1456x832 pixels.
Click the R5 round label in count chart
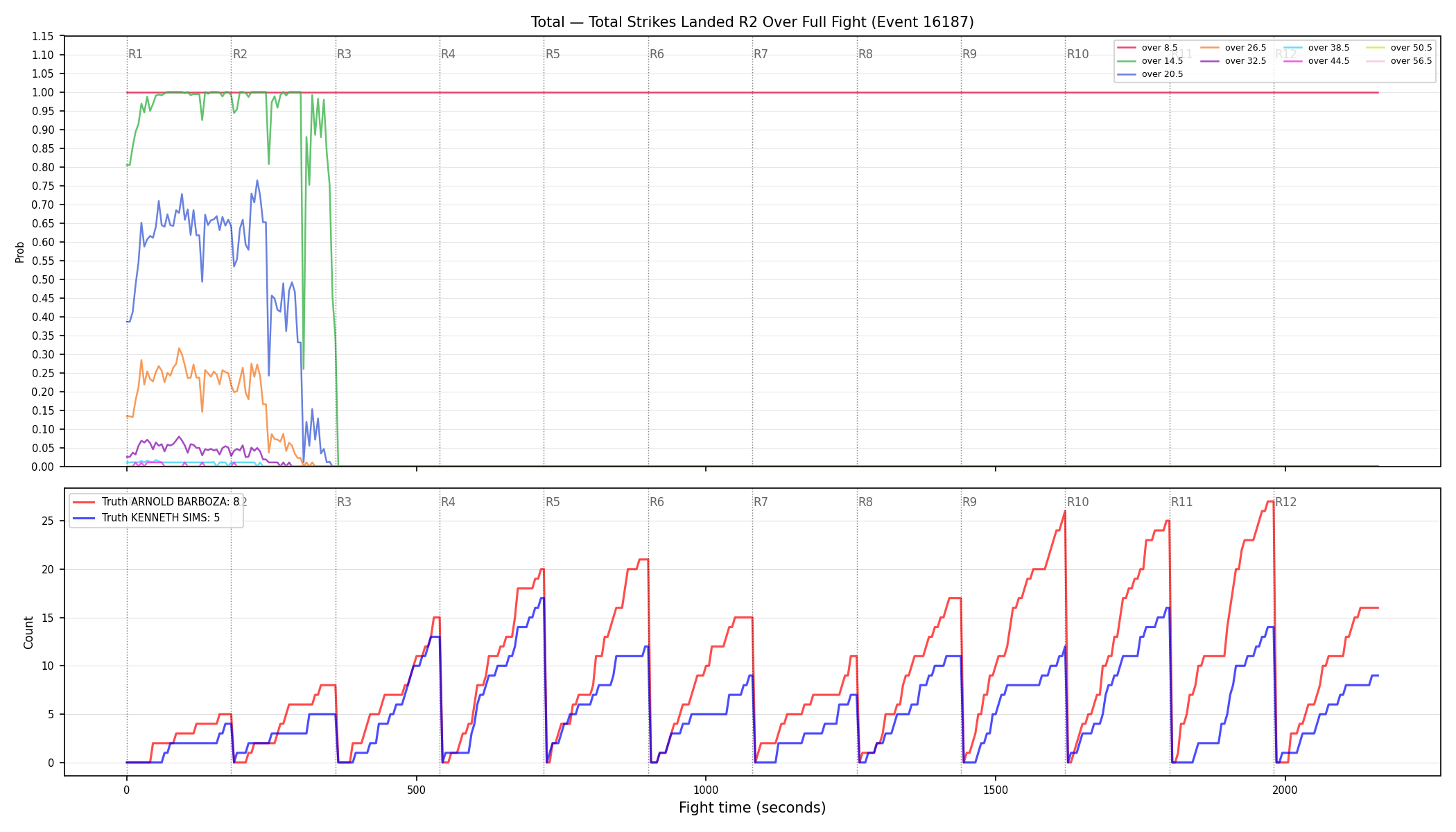(x=553, y=502)
